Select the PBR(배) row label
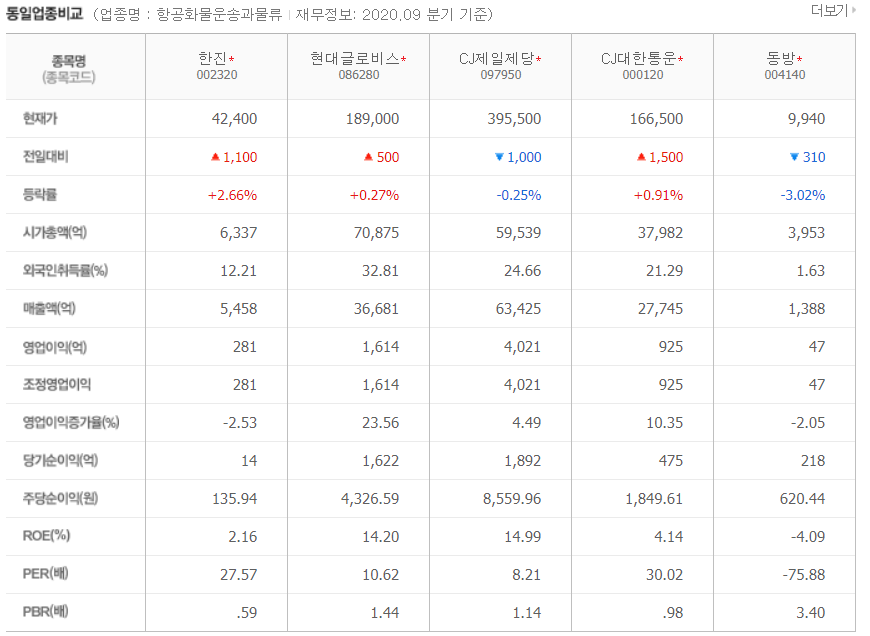870x636 pixels. (x=45, y=612)
